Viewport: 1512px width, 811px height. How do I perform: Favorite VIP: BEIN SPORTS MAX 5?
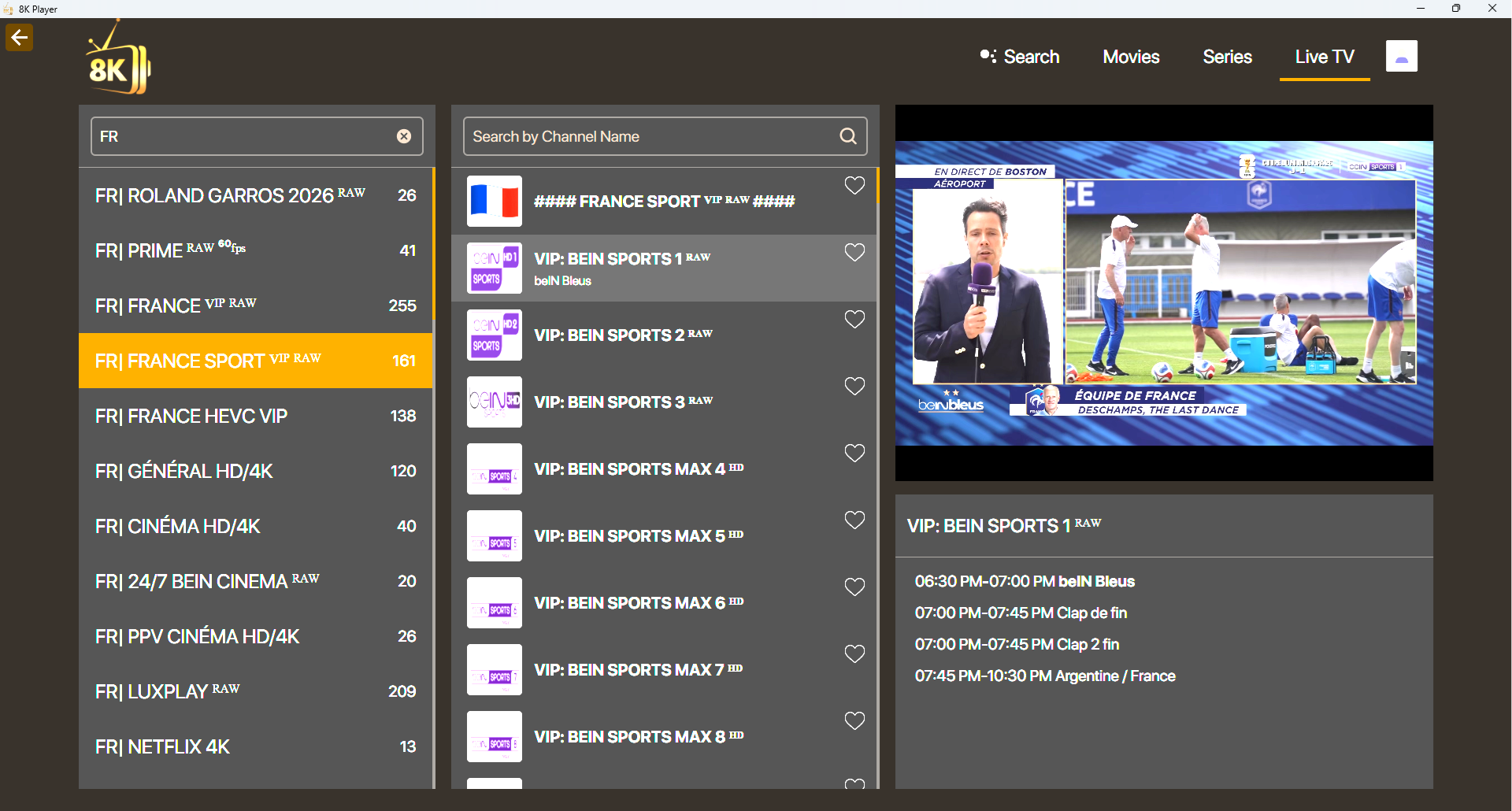pos(854,520)
